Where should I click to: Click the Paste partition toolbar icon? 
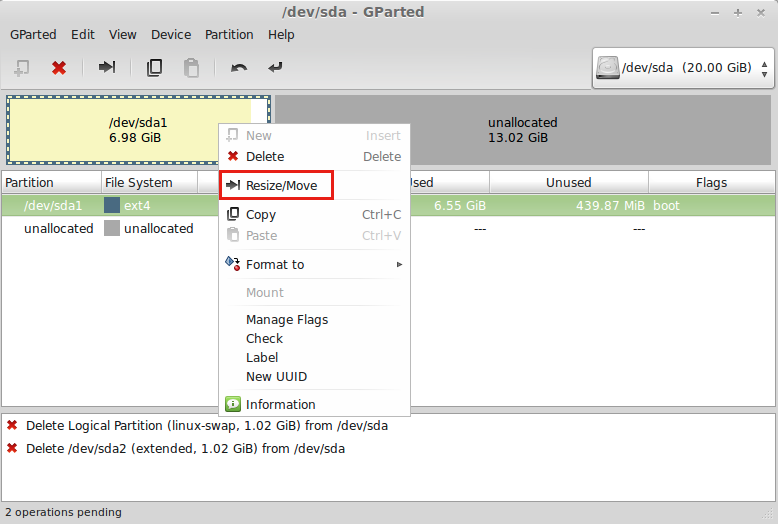pos(190,68)
